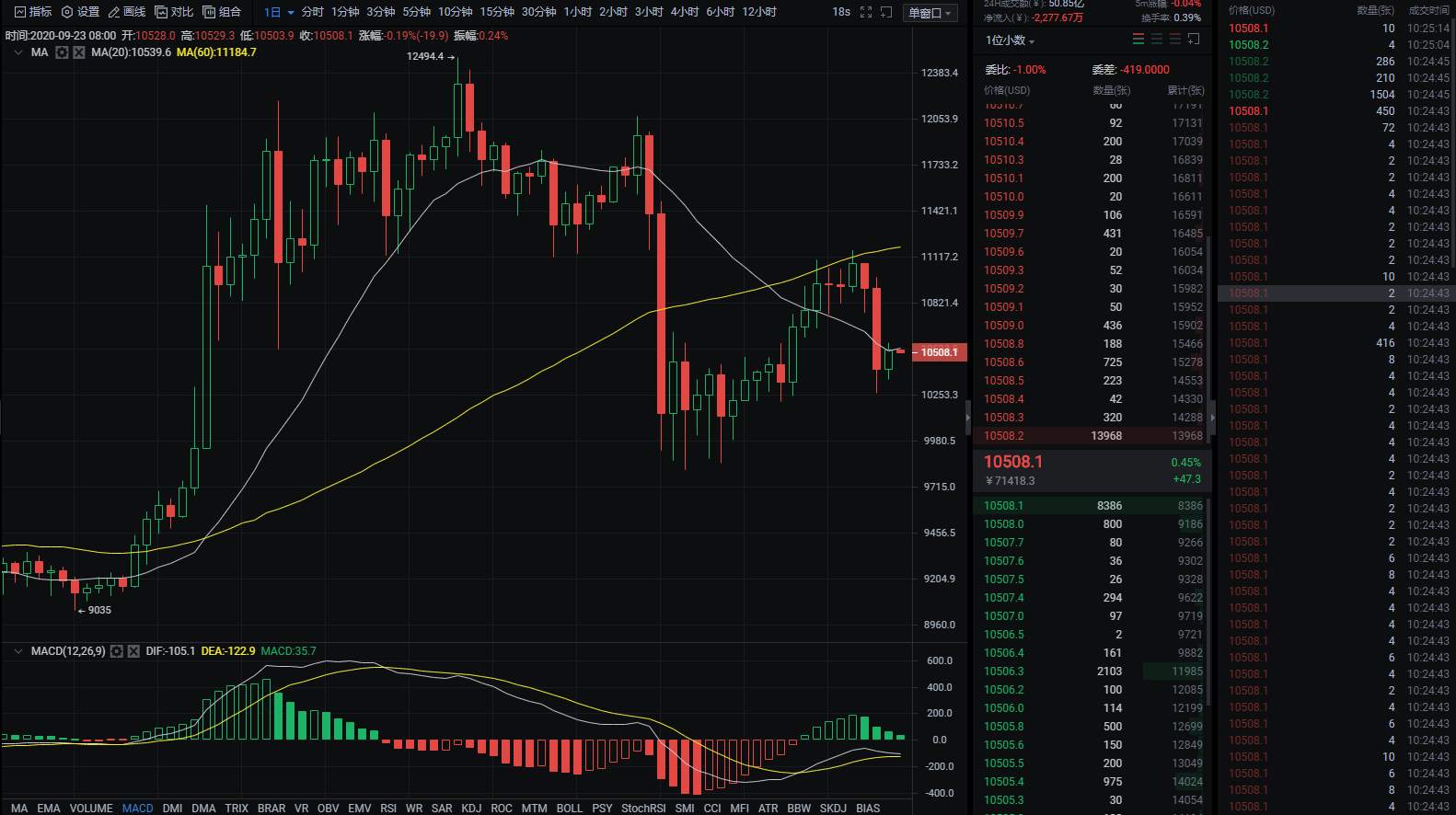Switch chart to 分时 view
1456x815 pixels.
click(x=313, y=12)
